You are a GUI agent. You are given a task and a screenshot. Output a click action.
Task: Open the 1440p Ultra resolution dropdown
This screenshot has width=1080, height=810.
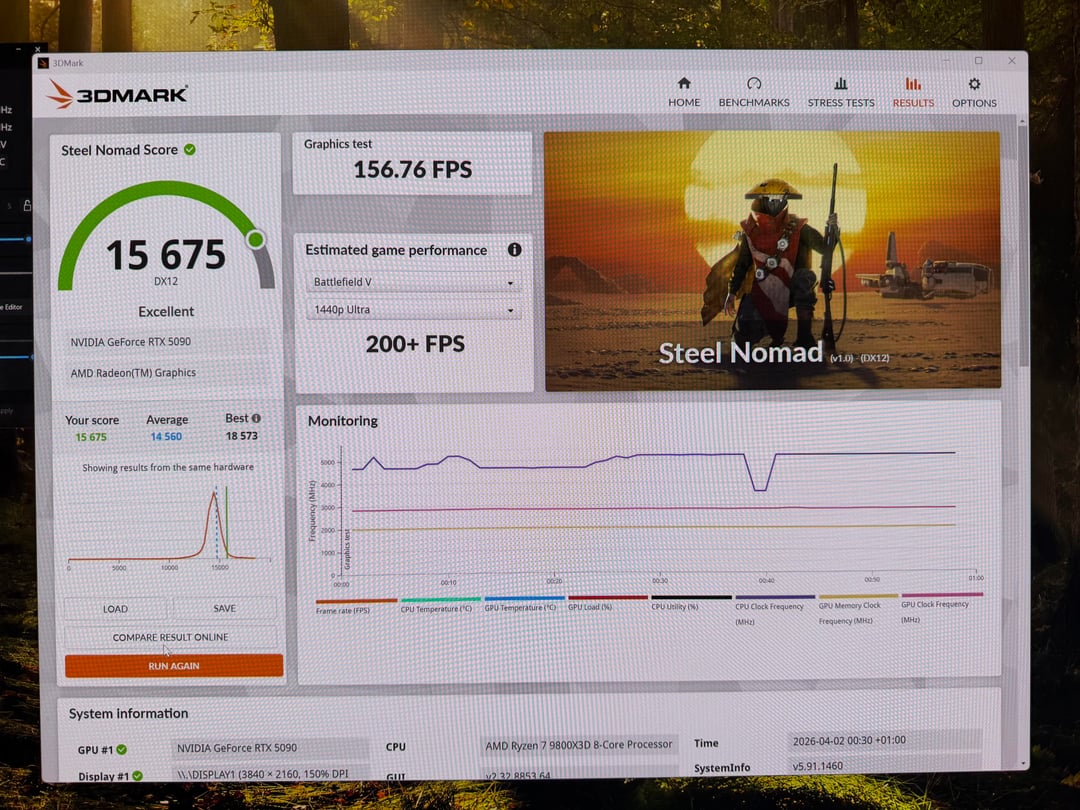412,310
